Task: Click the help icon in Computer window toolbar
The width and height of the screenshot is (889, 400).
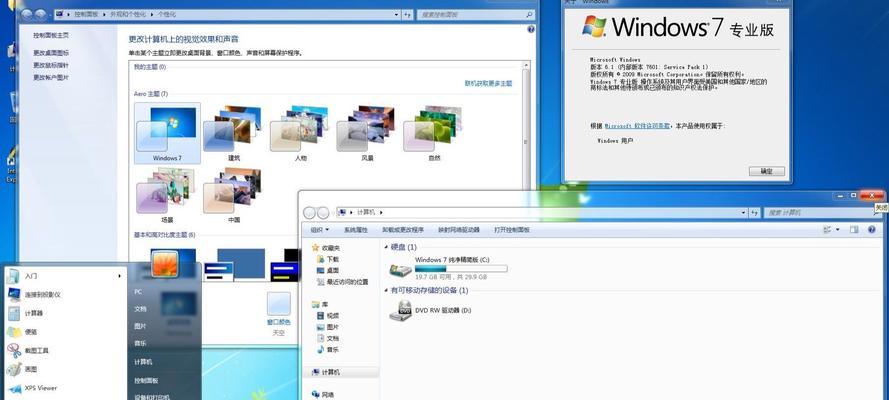Action: [x=871, y=229]
